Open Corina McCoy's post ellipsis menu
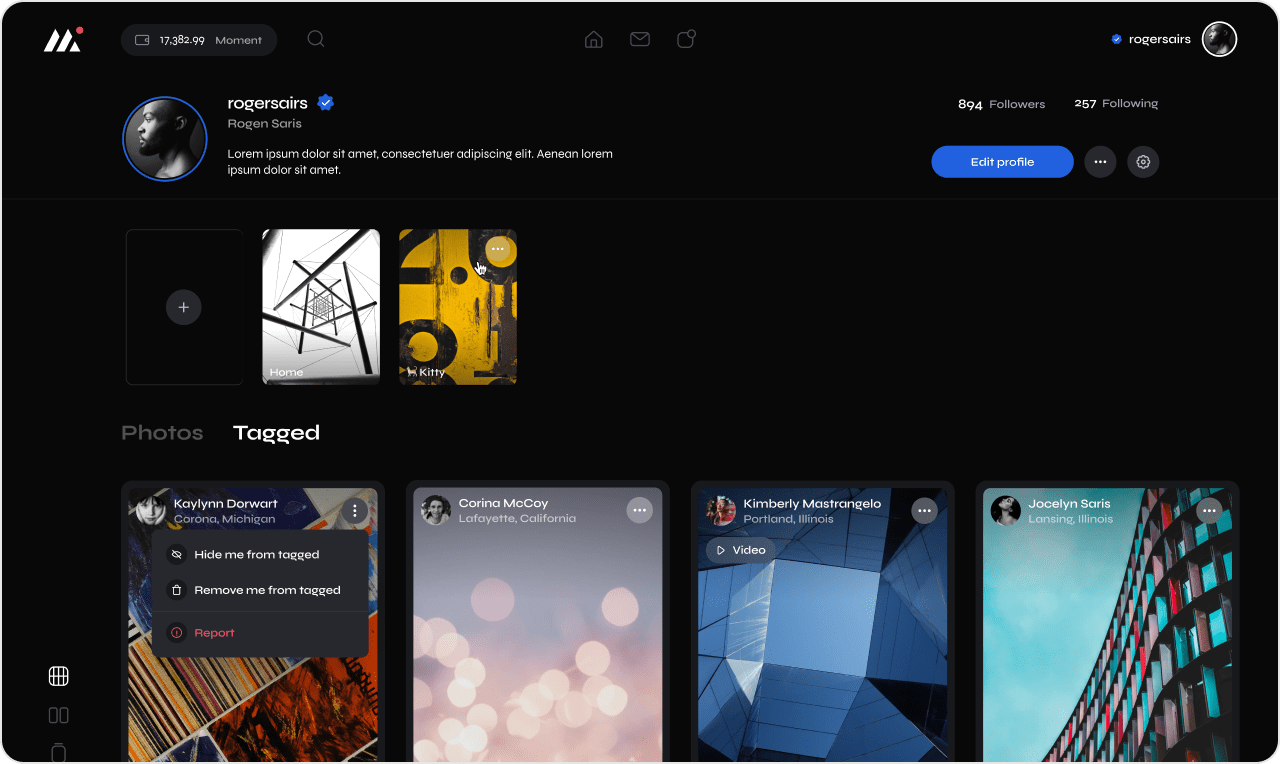The width and height of the screenshot is (1280, 764). pyautogui.click(x=640, y=510)
